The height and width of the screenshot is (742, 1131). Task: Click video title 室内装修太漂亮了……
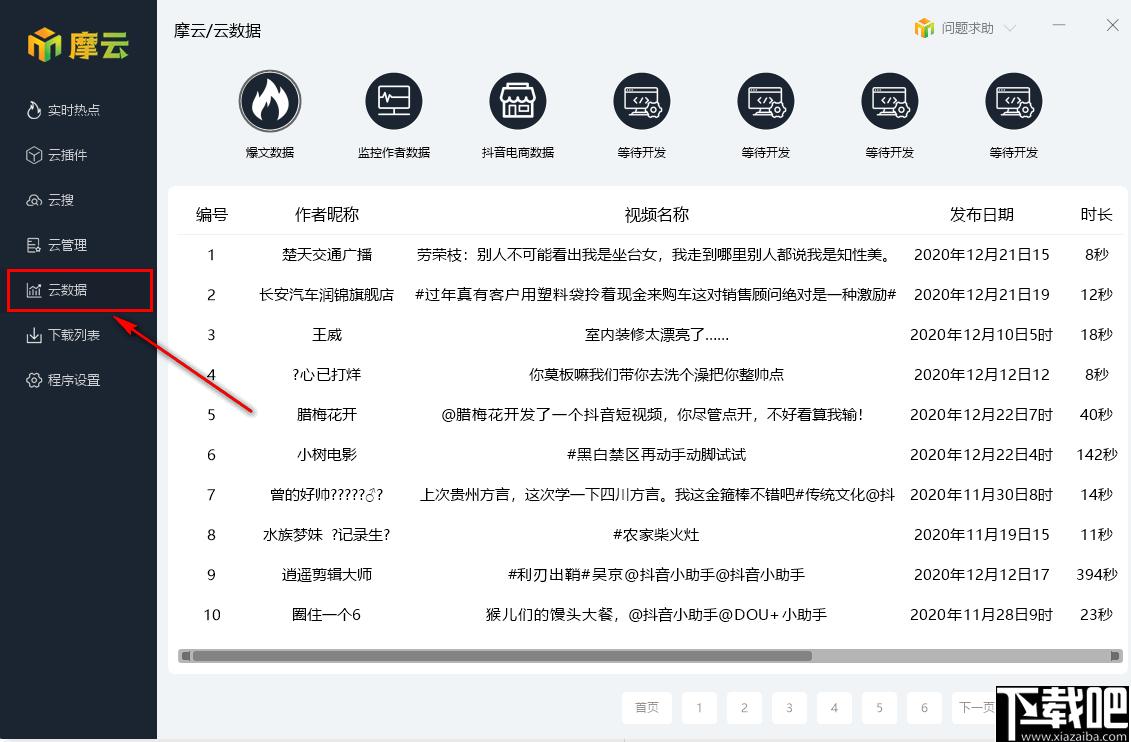click(656, 335)
